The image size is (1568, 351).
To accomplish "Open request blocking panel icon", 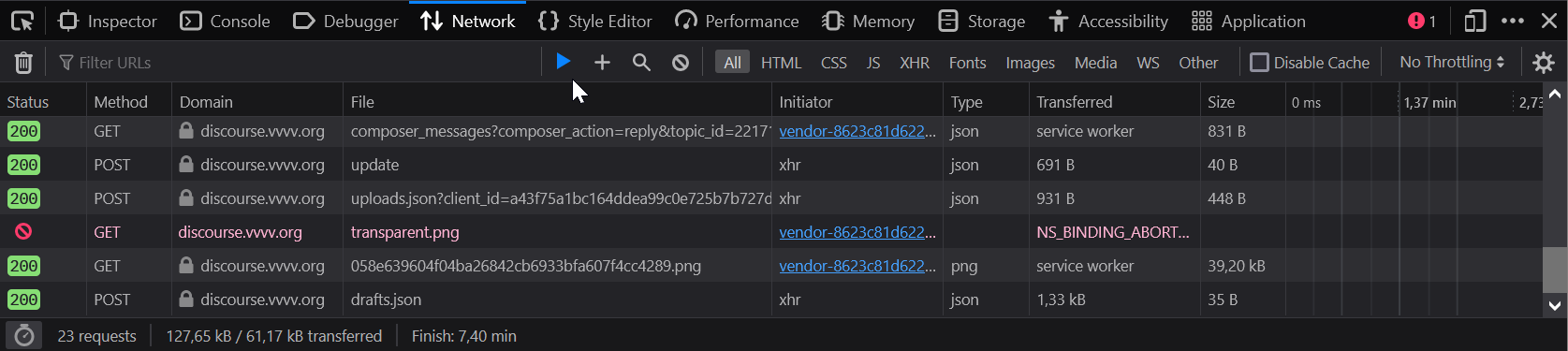I will pos(681,62).
